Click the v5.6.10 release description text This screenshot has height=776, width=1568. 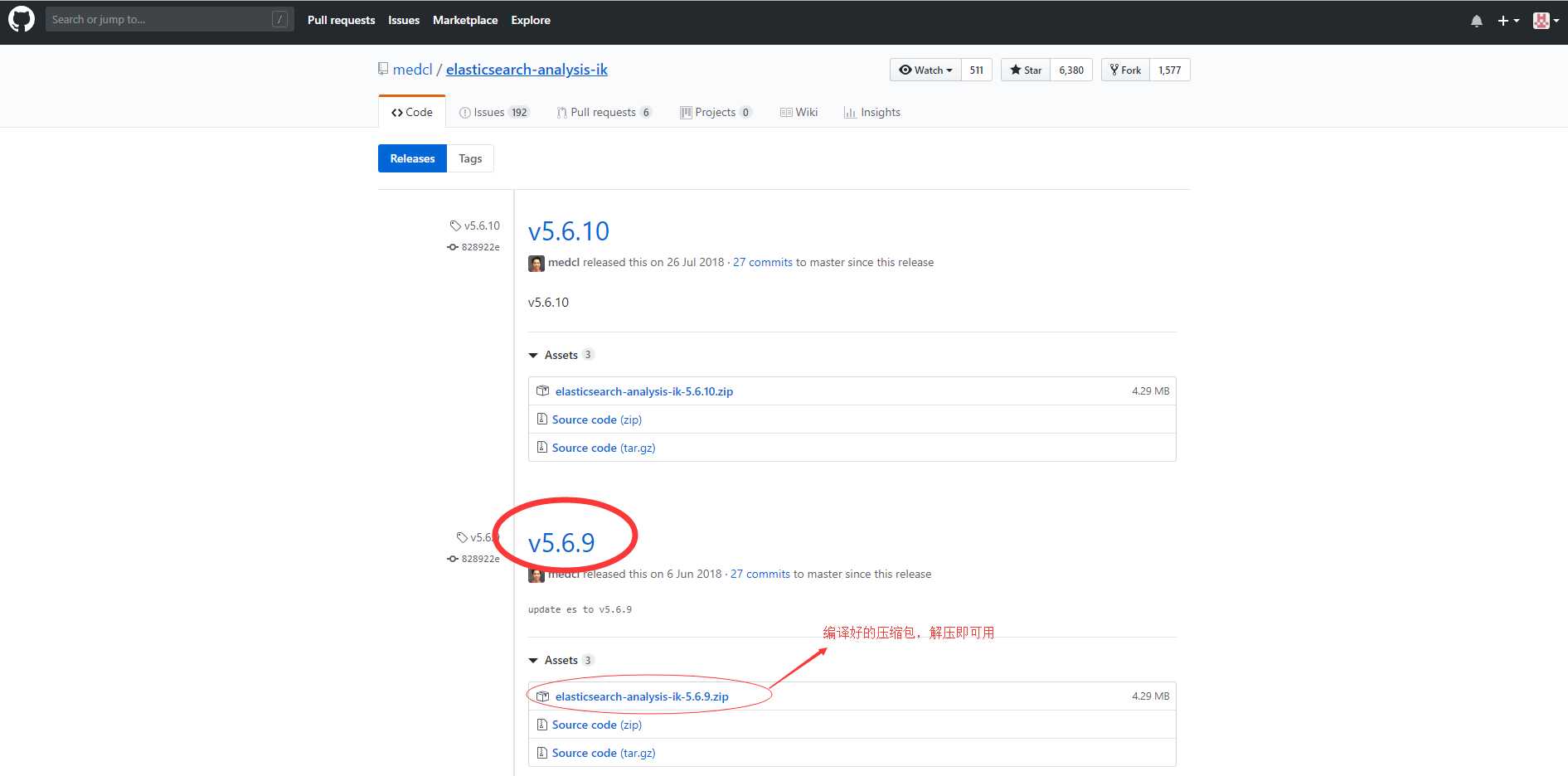click(548, 302)
